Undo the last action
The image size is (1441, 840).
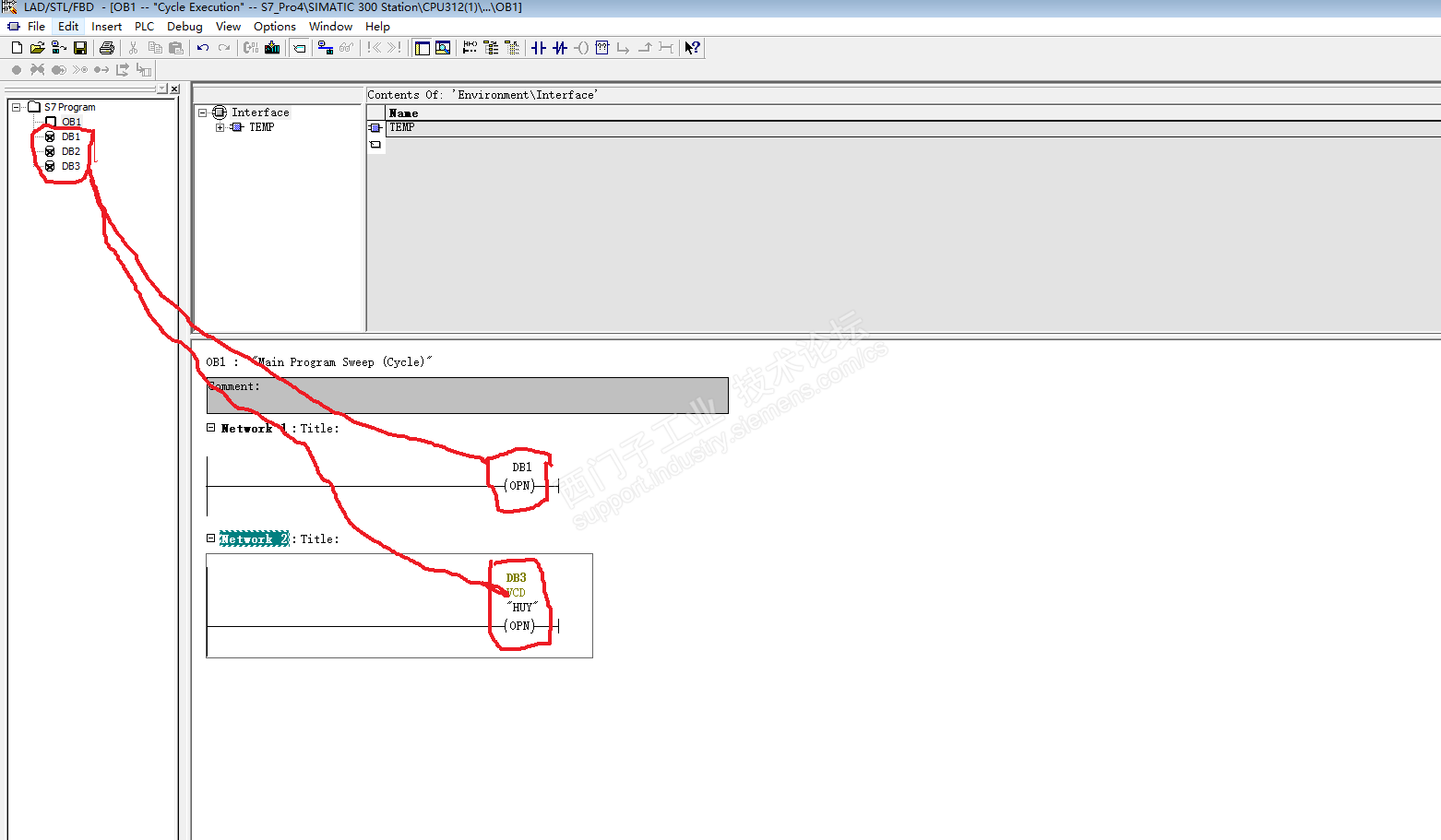tap(203, 48)
